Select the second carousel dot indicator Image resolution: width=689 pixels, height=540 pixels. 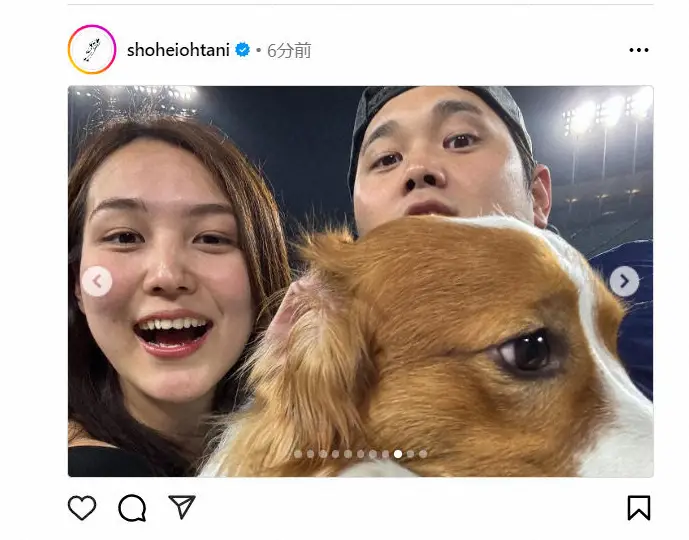[311, 454]
